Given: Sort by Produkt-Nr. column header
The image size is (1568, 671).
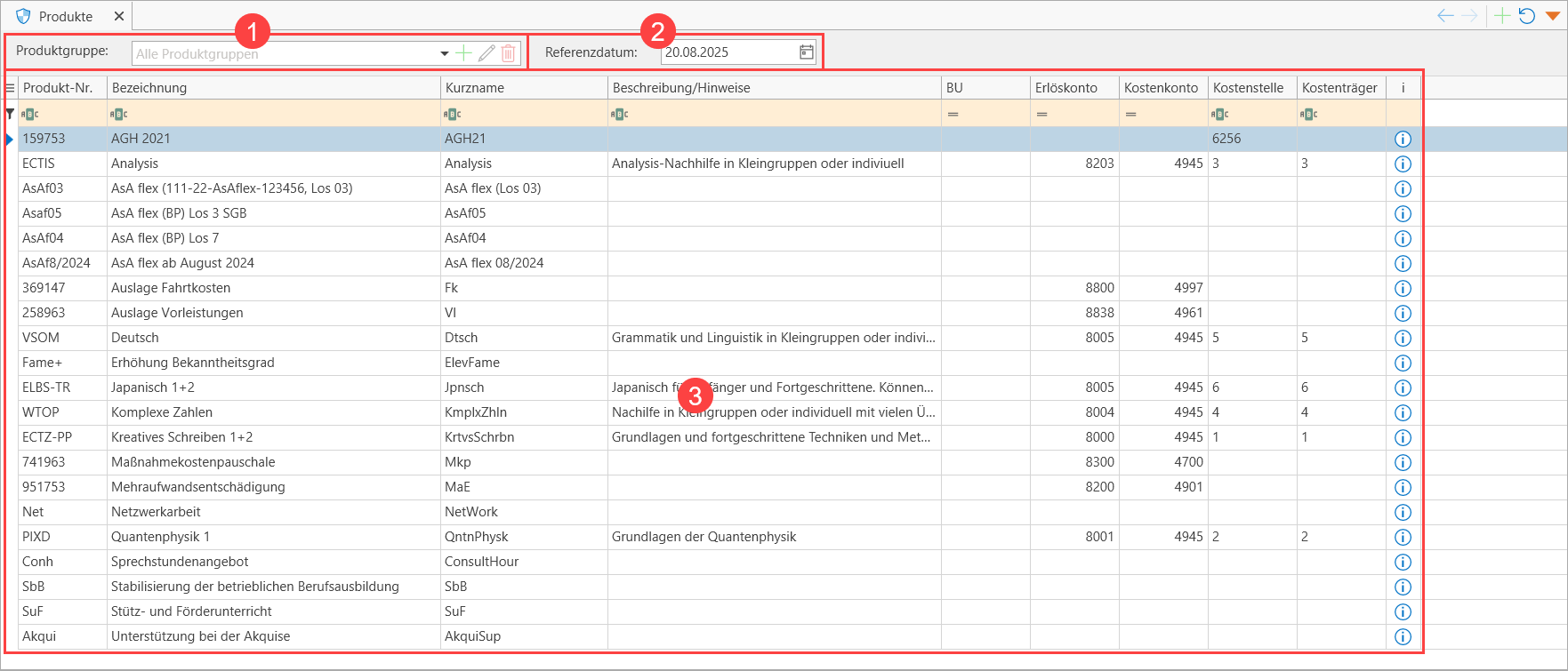Looking at the screenshot, I should pyautogui.click(x=62, y=88).
